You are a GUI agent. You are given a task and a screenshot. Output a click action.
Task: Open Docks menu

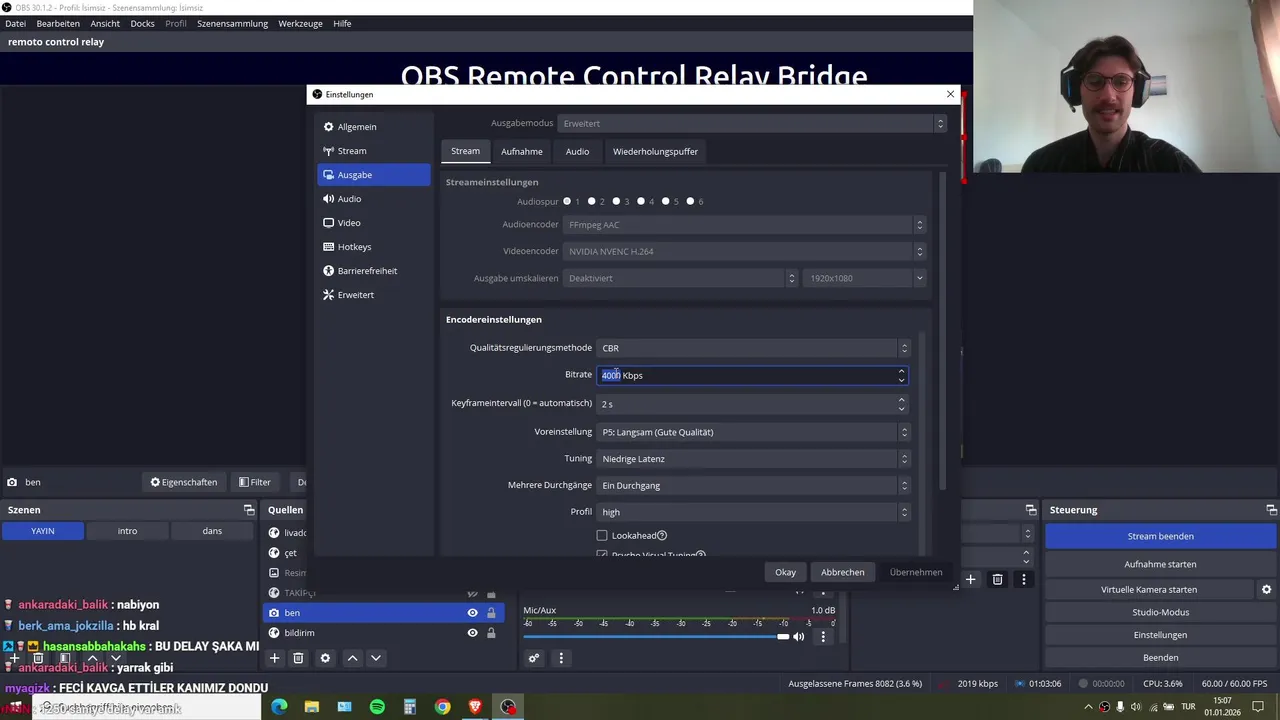[142, 23]
